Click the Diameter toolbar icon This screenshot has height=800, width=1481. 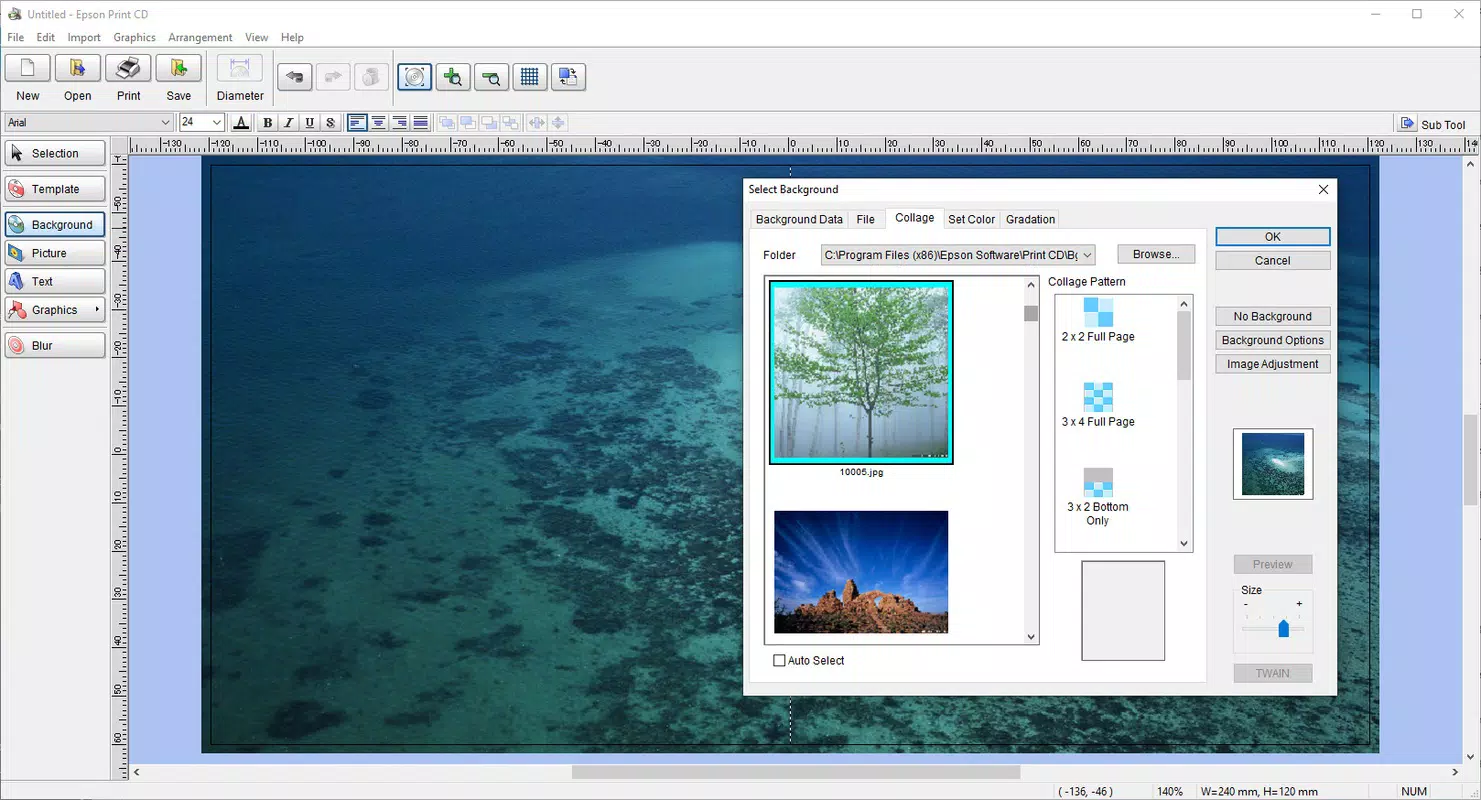[240, 69]
